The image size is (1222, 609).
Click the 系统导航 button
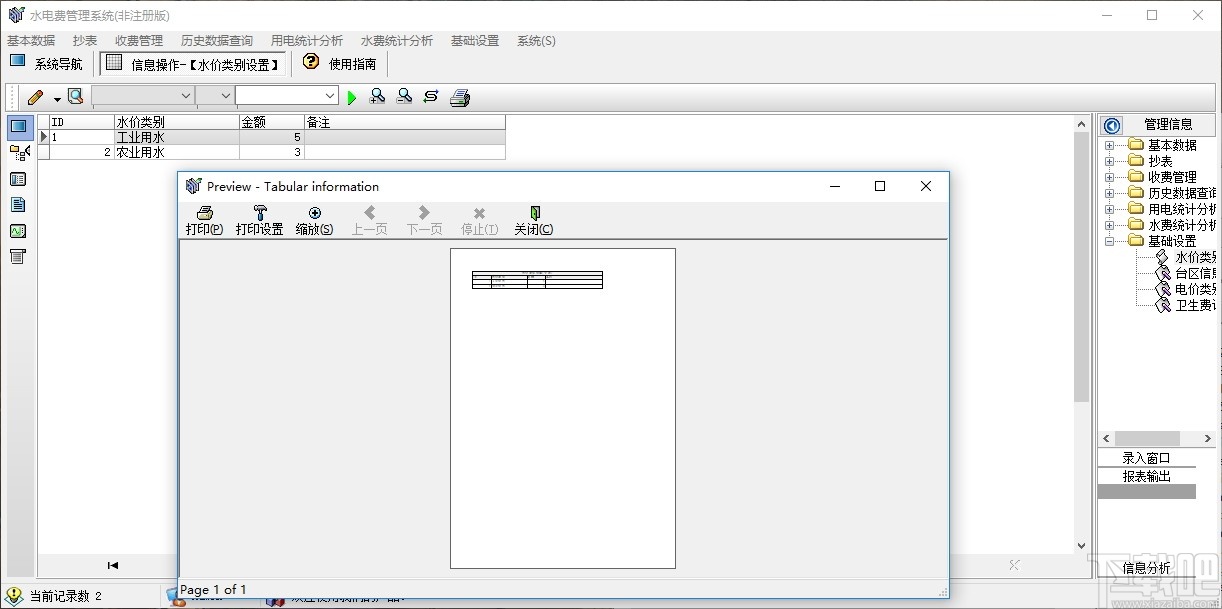47,64
